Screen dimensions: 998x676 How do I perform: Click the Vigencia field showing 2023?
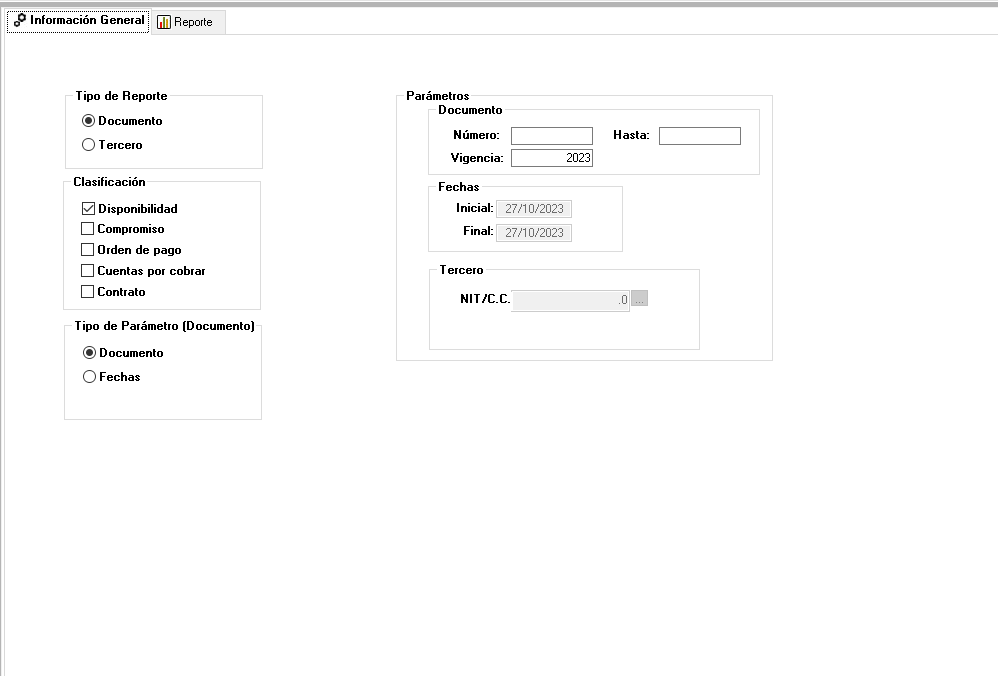551,158
